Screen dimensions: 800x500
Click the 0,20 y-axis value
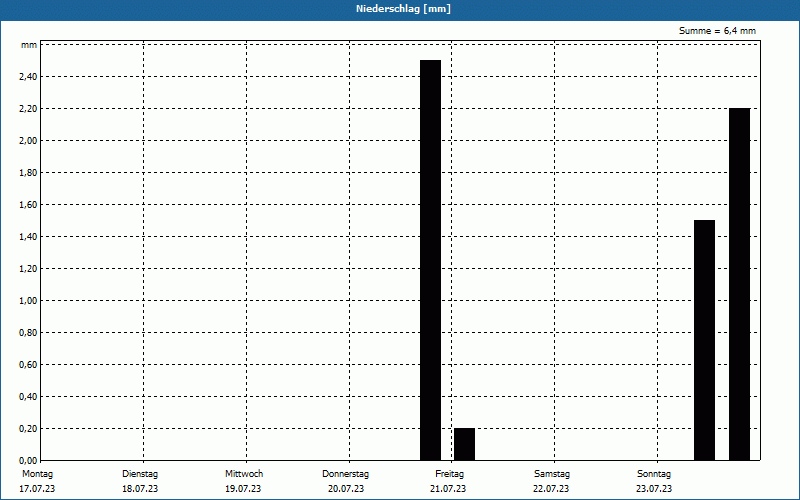click(x=28, y=429)
